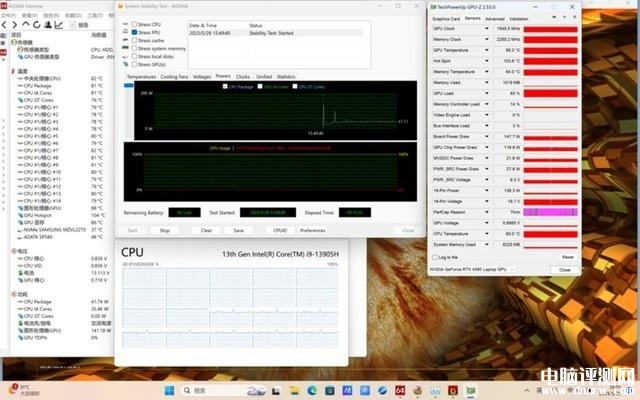
Task: Click the graph icon in AIDA64 toolbar
Action: pos(59,25)
